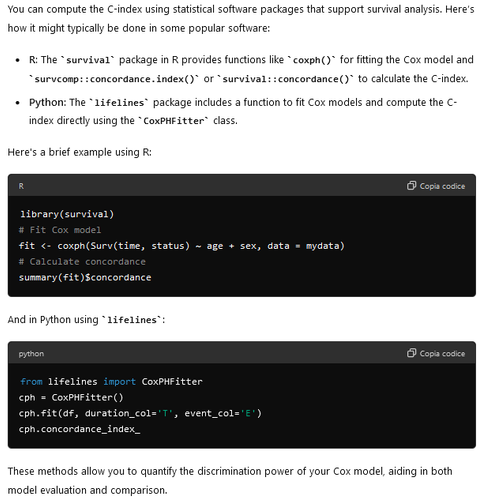Click the copy icon in R code block
Image resolution: width=479 pixels, height=500 pixels.
[x=411, y=186]
